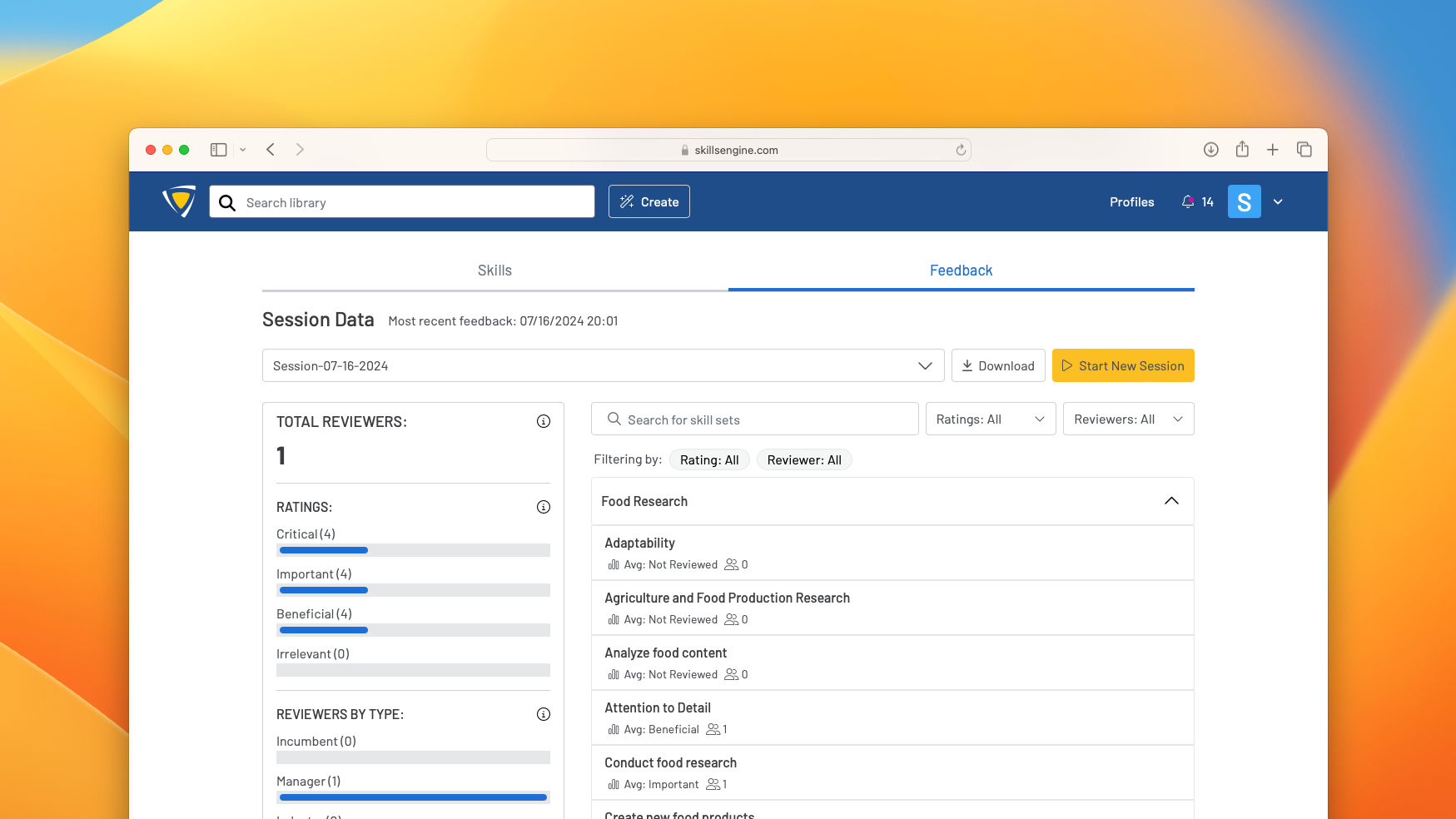Screen dimensions: 1456x819
Task: Click Attention to Detail reviewers icon
Action: point(713,729)
